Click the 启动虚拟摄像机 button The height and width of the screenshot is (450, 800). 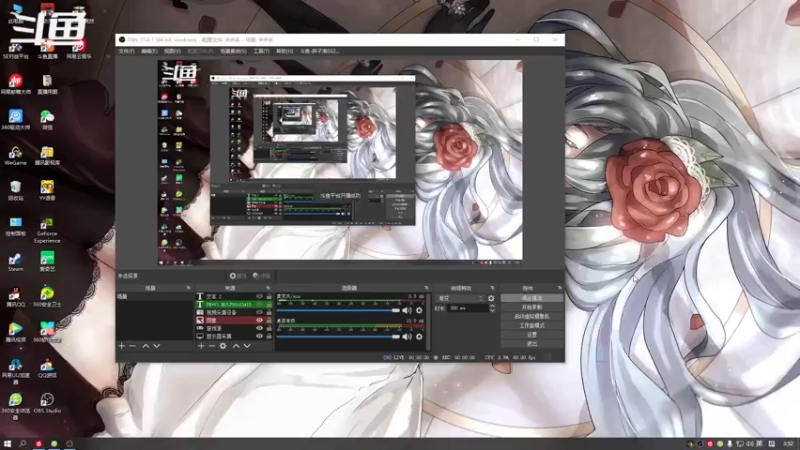[x=532, y=316]
